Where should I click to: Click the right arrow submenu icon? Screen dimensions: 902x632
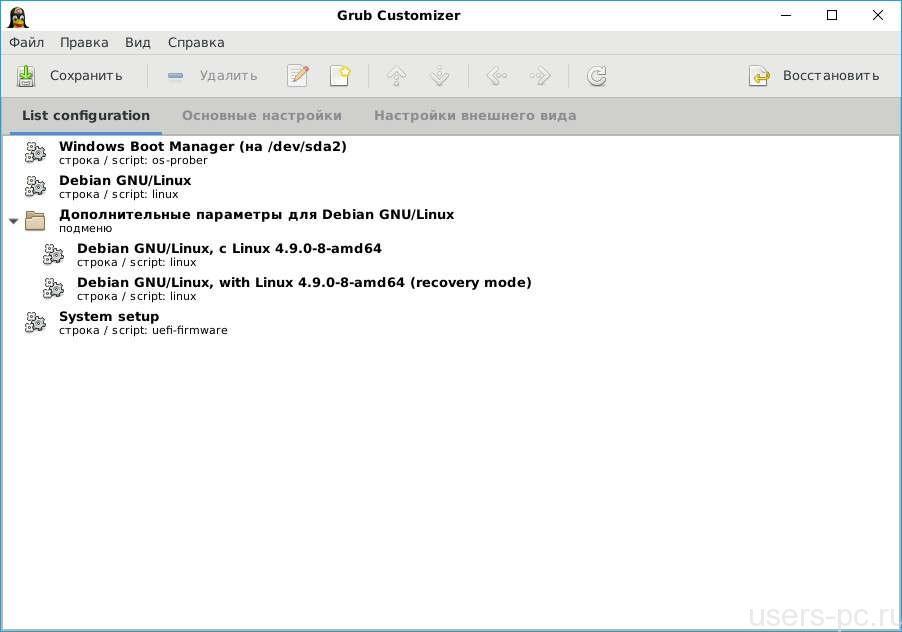[539, 76]
